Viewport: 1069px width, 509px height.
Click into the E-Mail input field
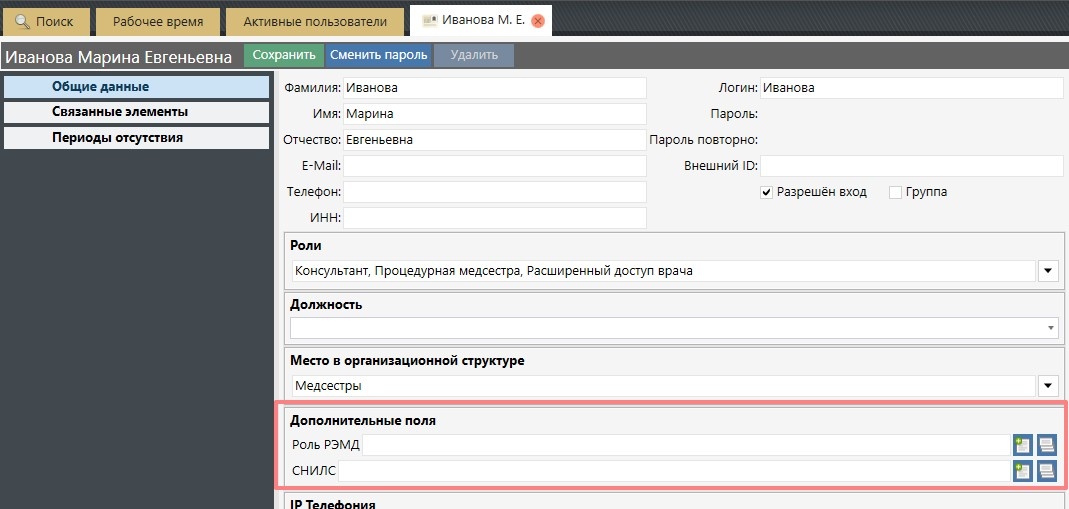pyautogui.click(x=495, y=165)
